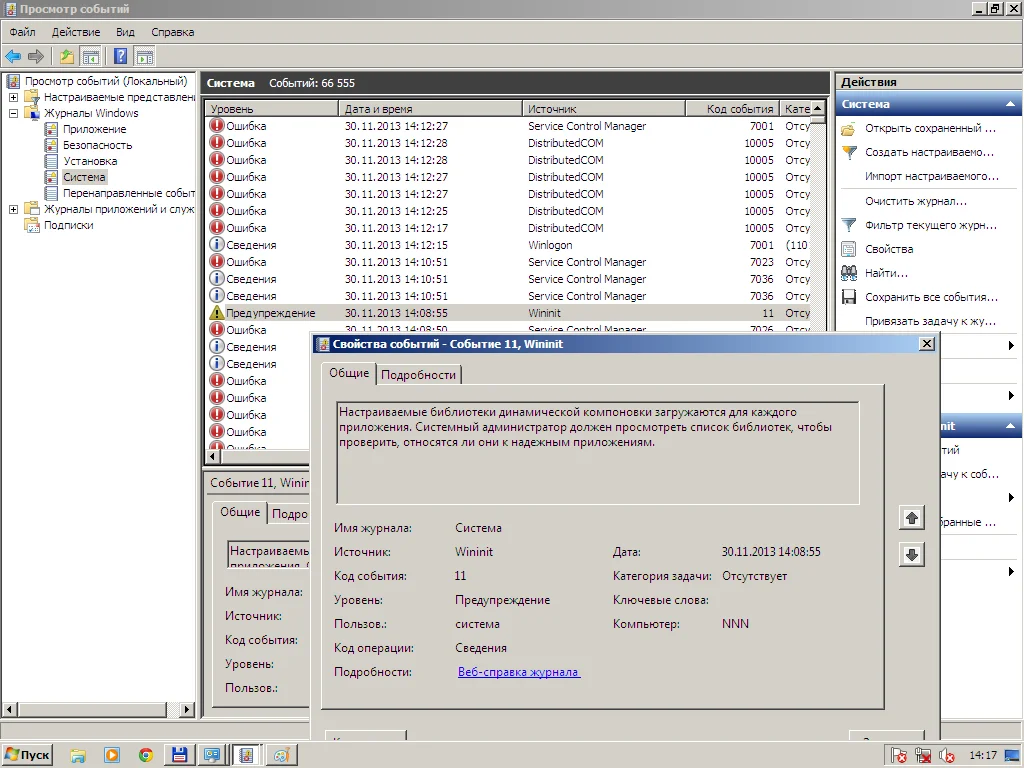The image size is (1024, 768).
Task: Click the funnel icon for Фильтр текущего журнала
Action: pos(849,225)
